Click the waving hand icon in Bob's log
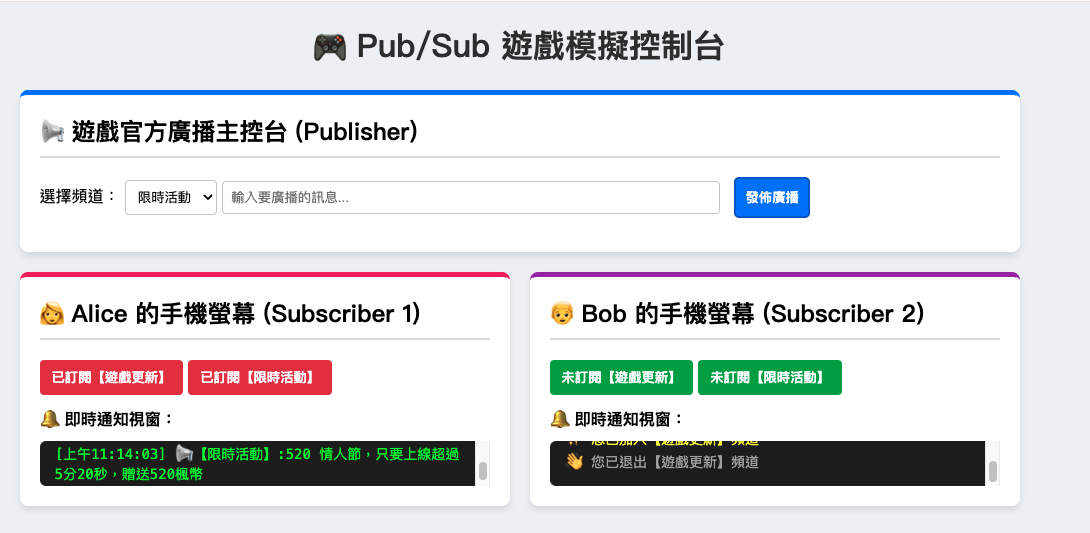The height and width of the screenshot is (533, 1090). [574, 461]
